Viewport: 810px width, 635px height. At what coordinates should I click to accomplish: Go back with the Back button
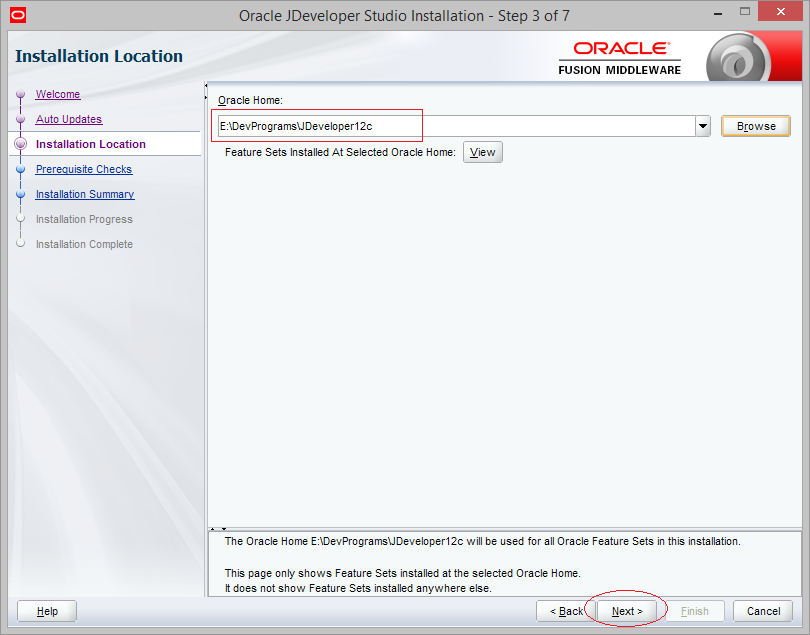(x=566, y=611)
